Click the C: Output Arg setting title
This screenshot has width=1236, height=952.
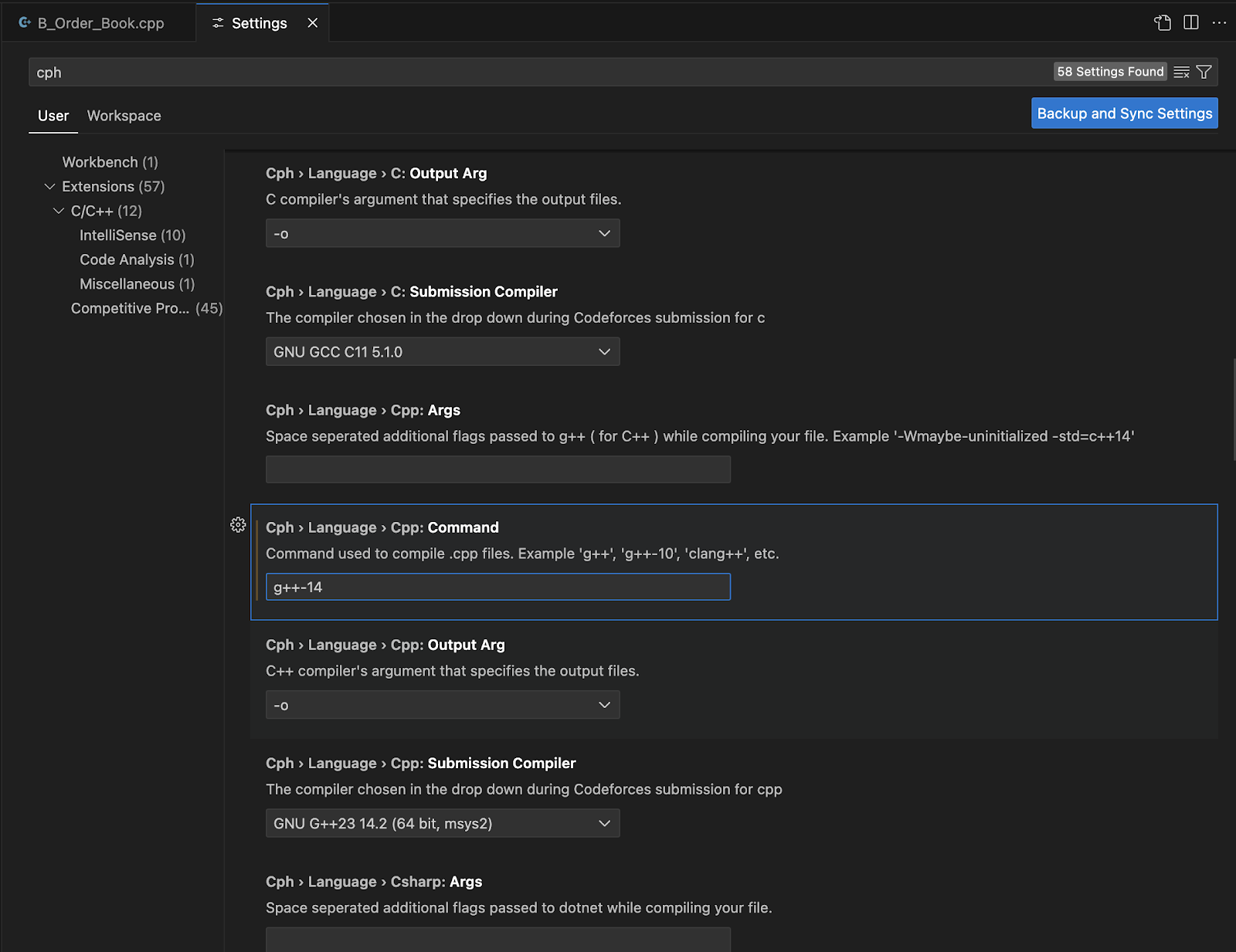376,173
